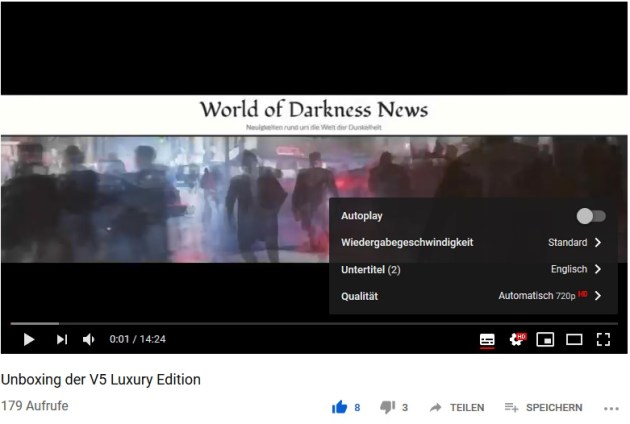Screen dimensions: 630x424
Task: Expand the Standard speed chevron
Action: click(598, 242)
